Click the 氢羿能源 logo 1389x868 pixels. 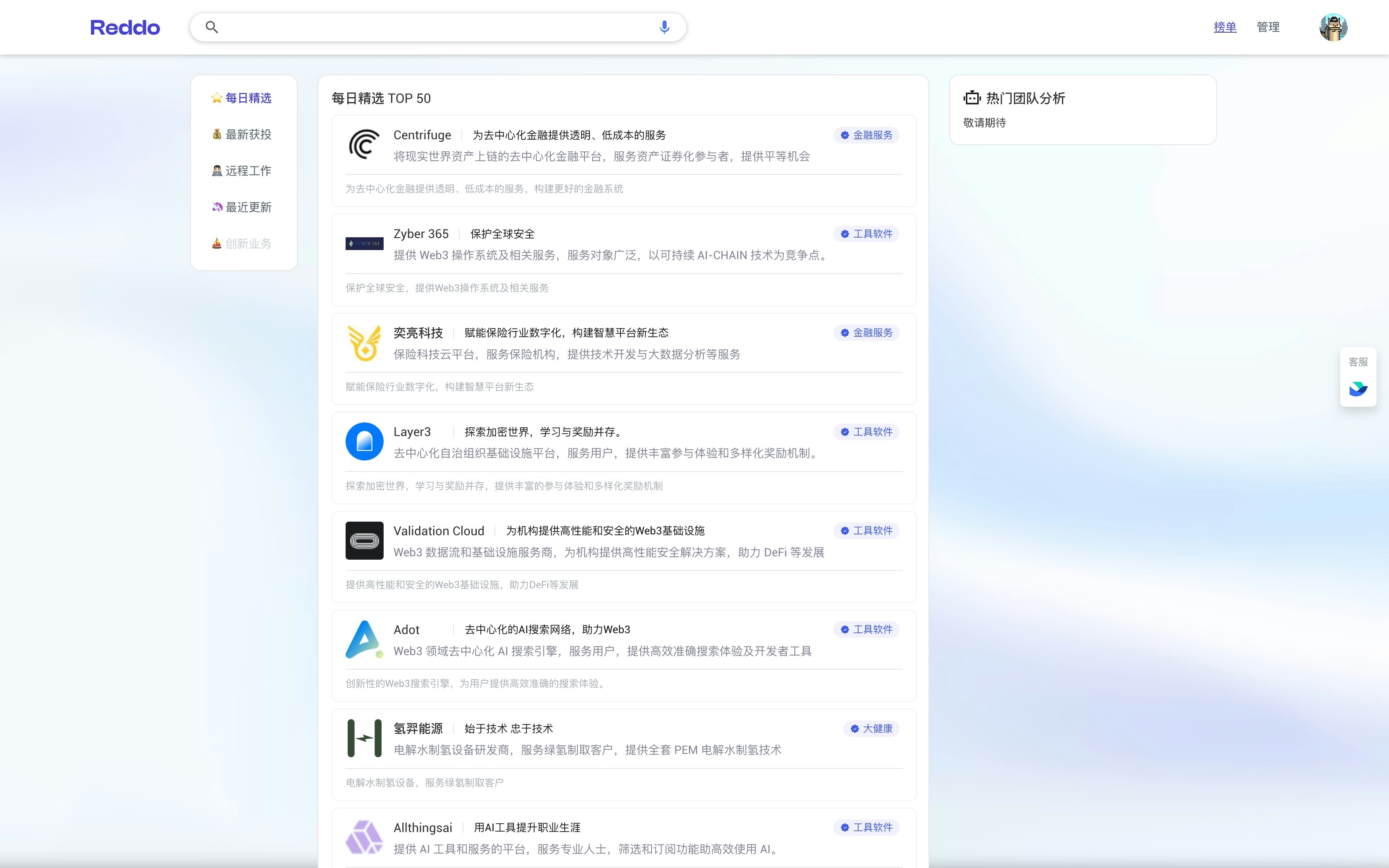coord(365,738)
